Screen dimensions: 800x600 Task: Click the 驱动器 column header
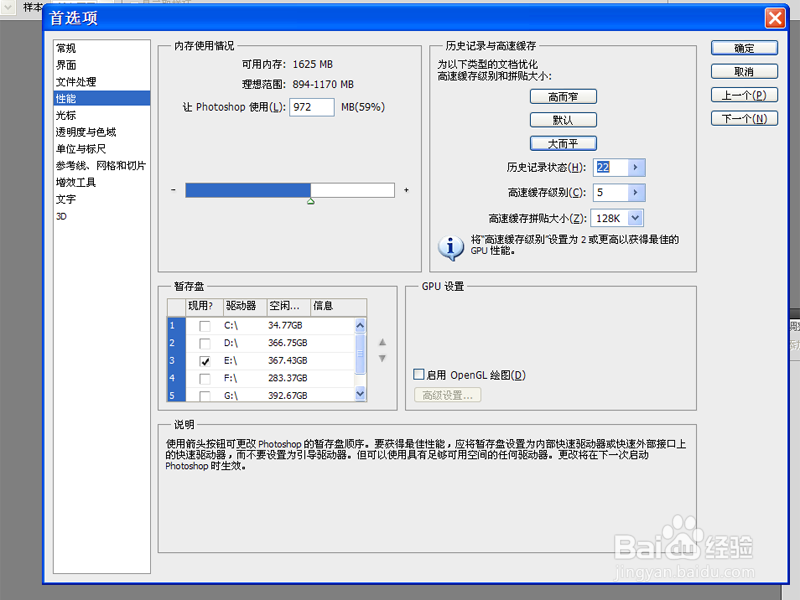(x=245, y=306)
